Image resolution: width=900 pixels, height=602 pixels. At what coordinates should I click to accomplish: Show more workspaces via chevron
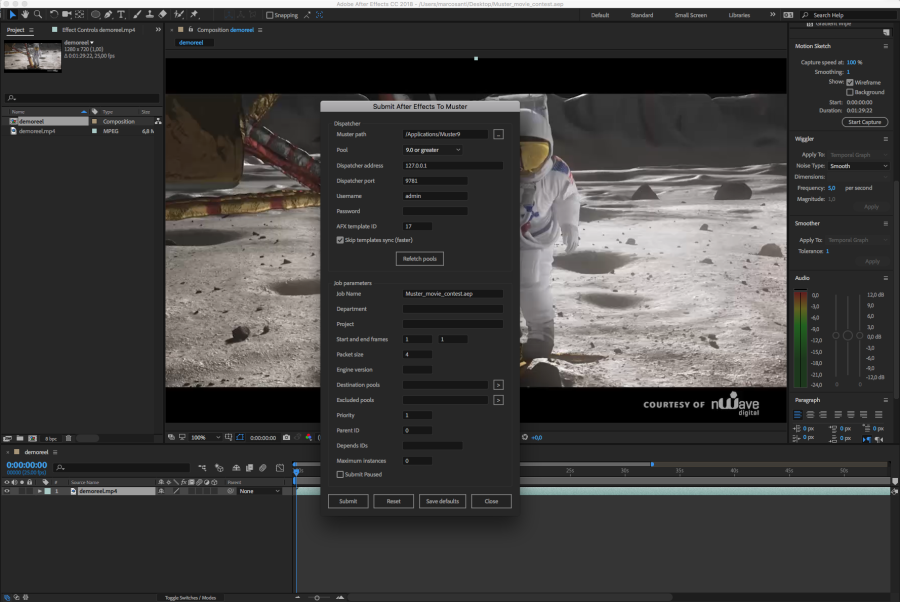click(x=773, y=15)
